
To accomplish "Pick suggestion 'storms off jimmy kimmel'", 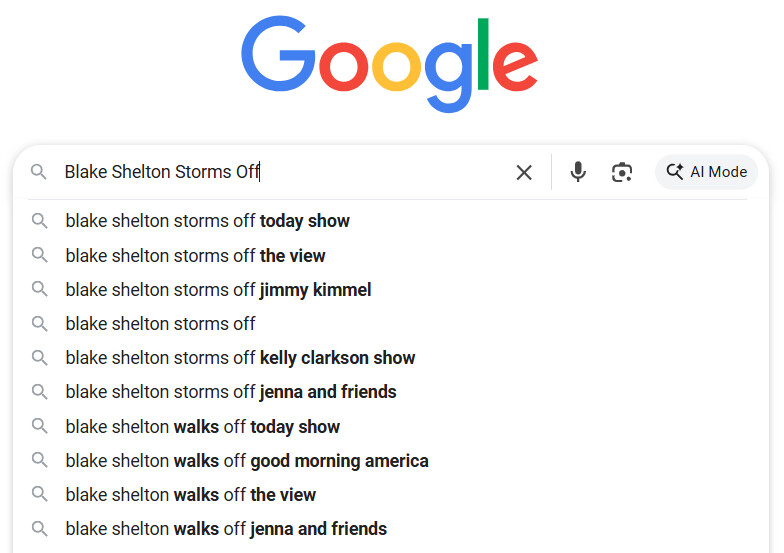I will tap(218, 290).
